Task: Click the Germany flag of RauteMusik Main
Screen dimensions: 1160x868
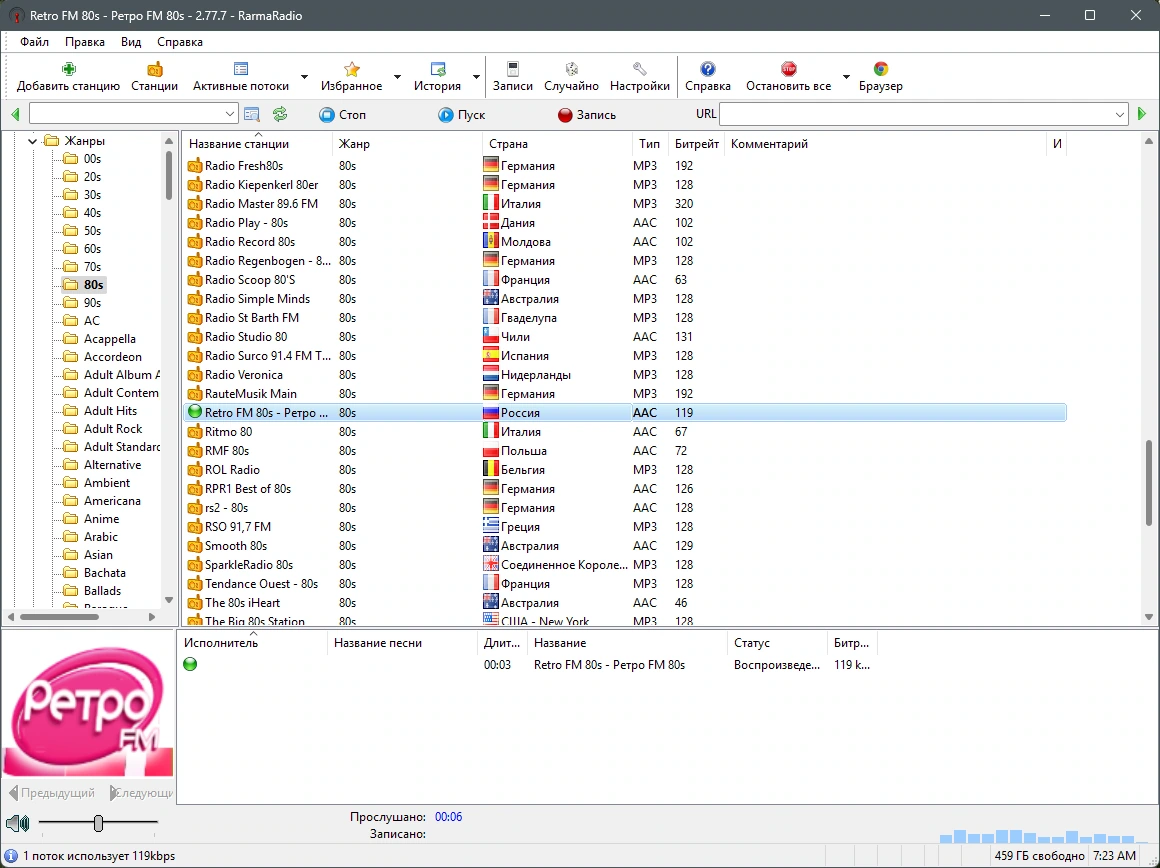Action: pyautogui.click(x=490, y=393)
